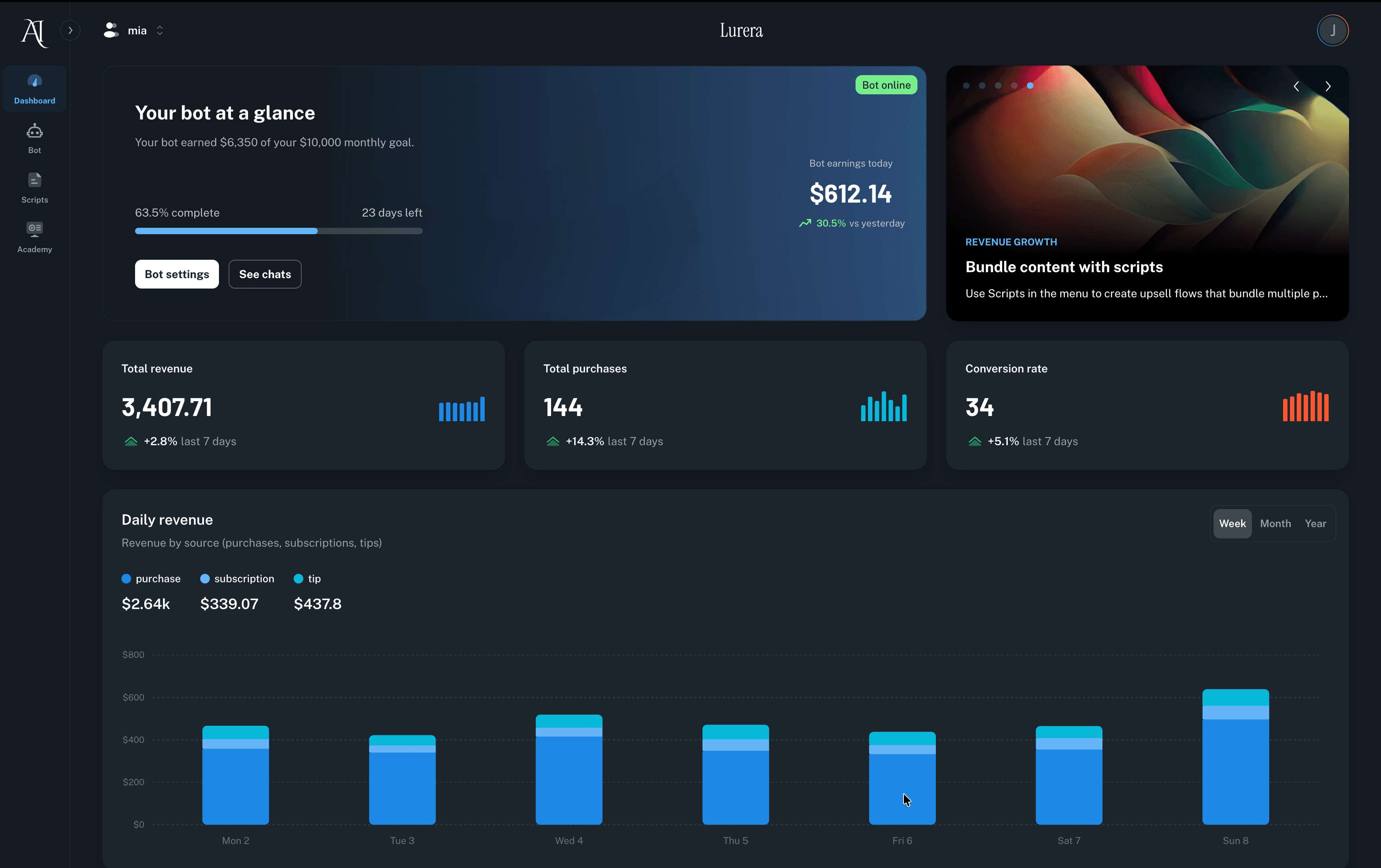Click the green trend arrow beside 30.5%
This screenshot has height=868, width=1381.
tap(805, 223)
